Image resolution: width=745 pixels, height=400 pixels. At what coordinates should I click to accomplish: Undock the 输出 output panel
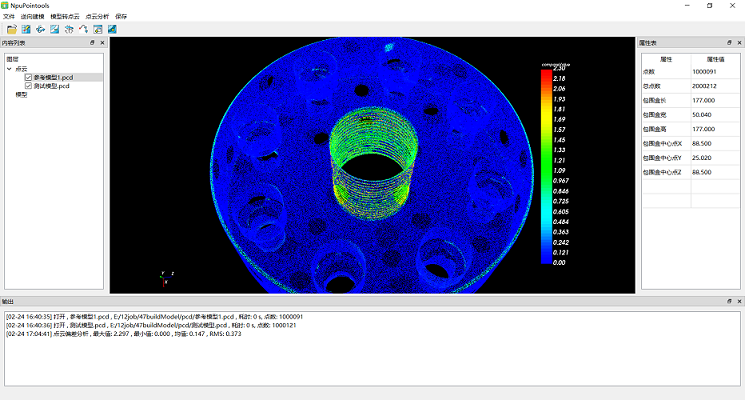(728, 300)
